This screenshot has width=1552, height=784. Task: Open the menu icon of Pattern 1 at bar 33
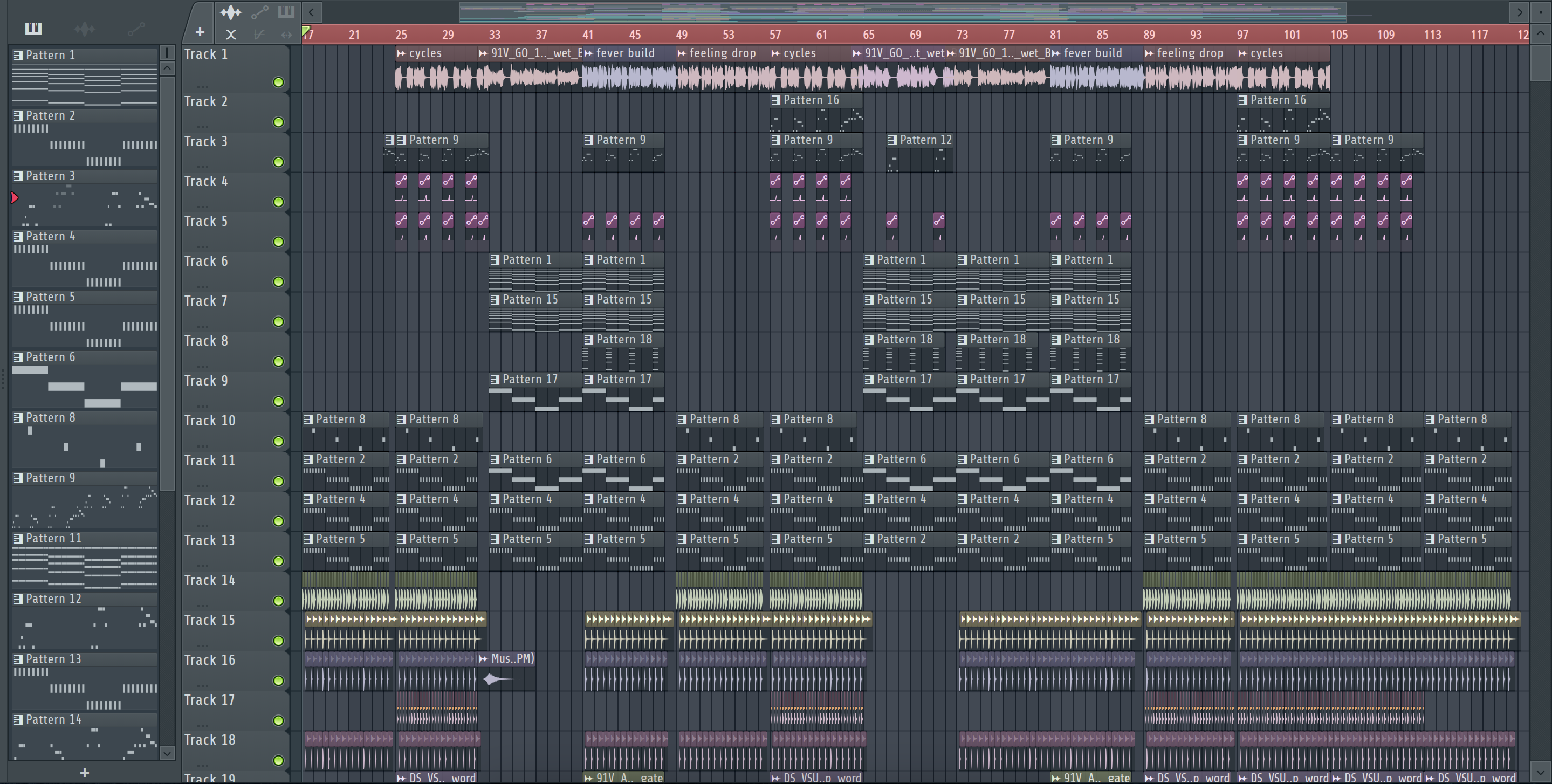(x=495, y=260)
